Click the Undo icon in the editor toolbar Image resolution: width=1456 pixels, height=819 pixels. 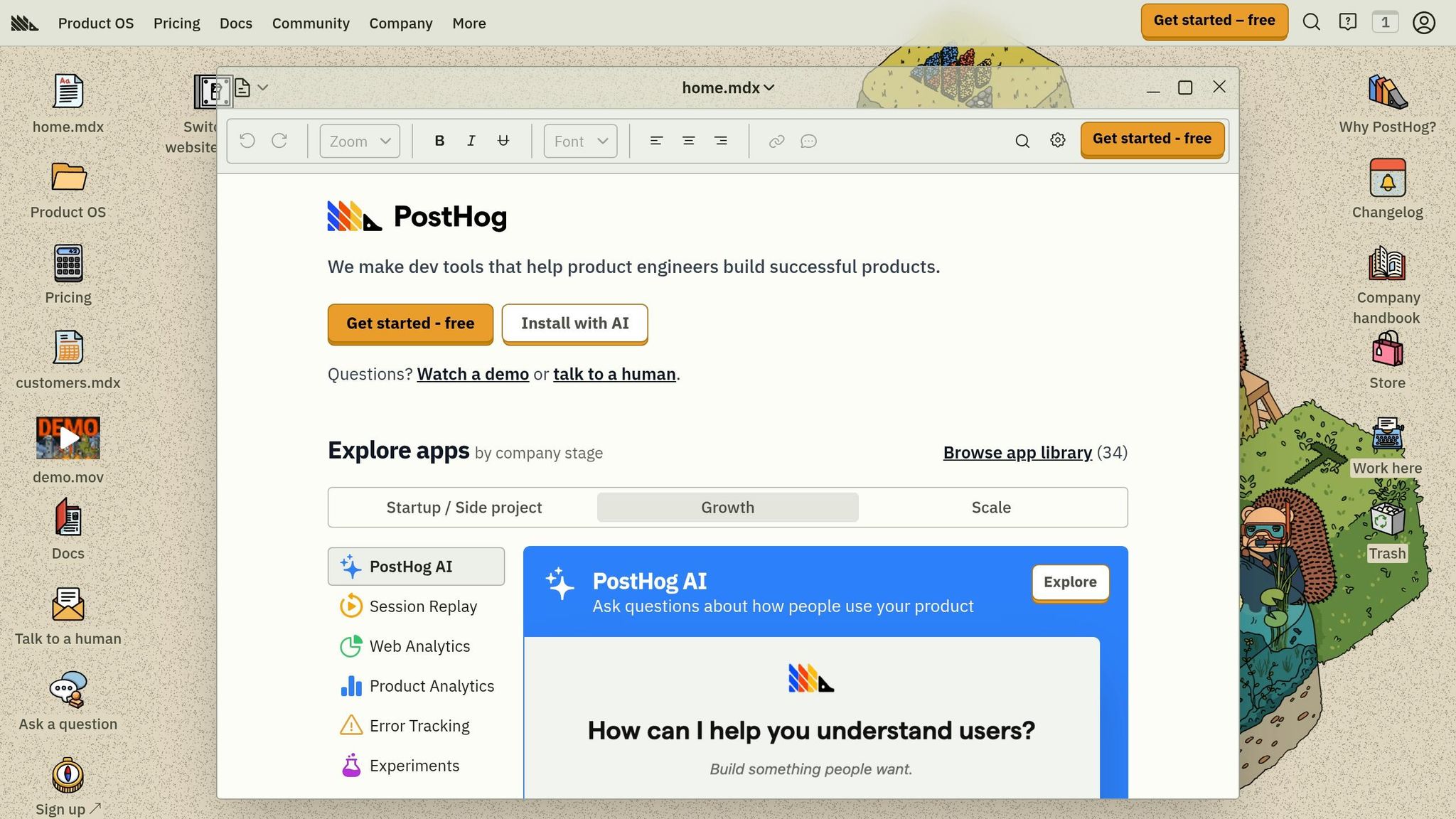click(246, 140)
